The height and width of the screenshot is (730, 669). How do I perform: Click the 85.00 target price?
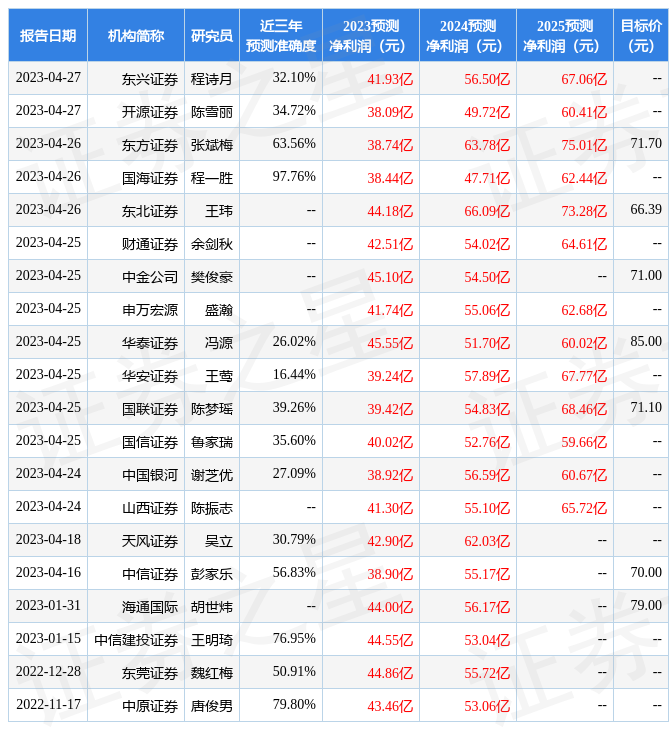click(646, 341)
